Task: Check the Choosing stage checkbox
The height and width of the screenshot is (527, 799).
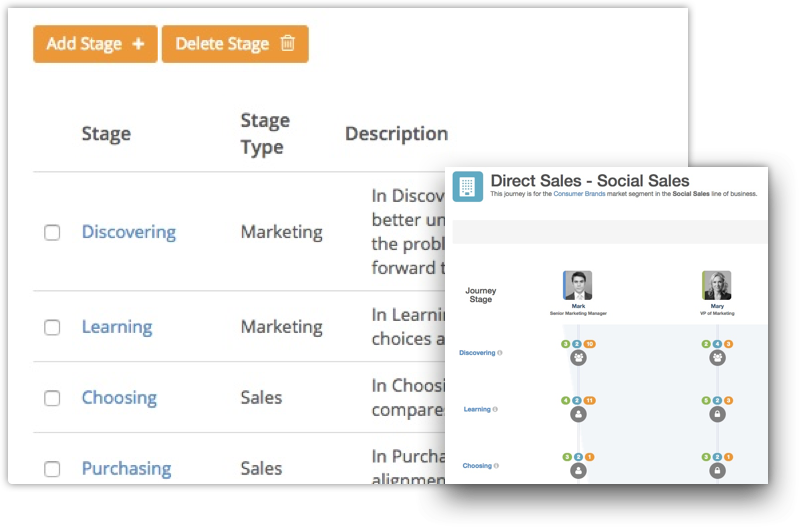Action: coord(52,398)
